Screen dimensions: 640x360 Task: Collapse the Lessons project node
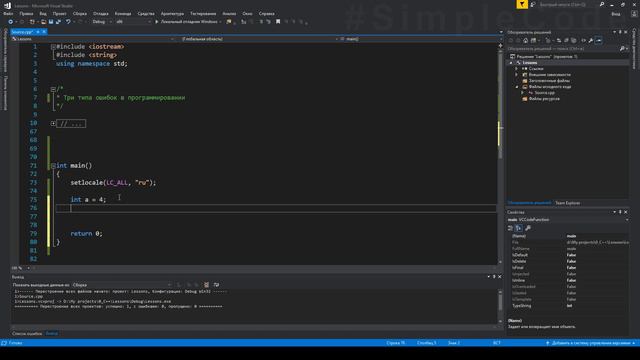pyautogui.click(x=511, y=63)
